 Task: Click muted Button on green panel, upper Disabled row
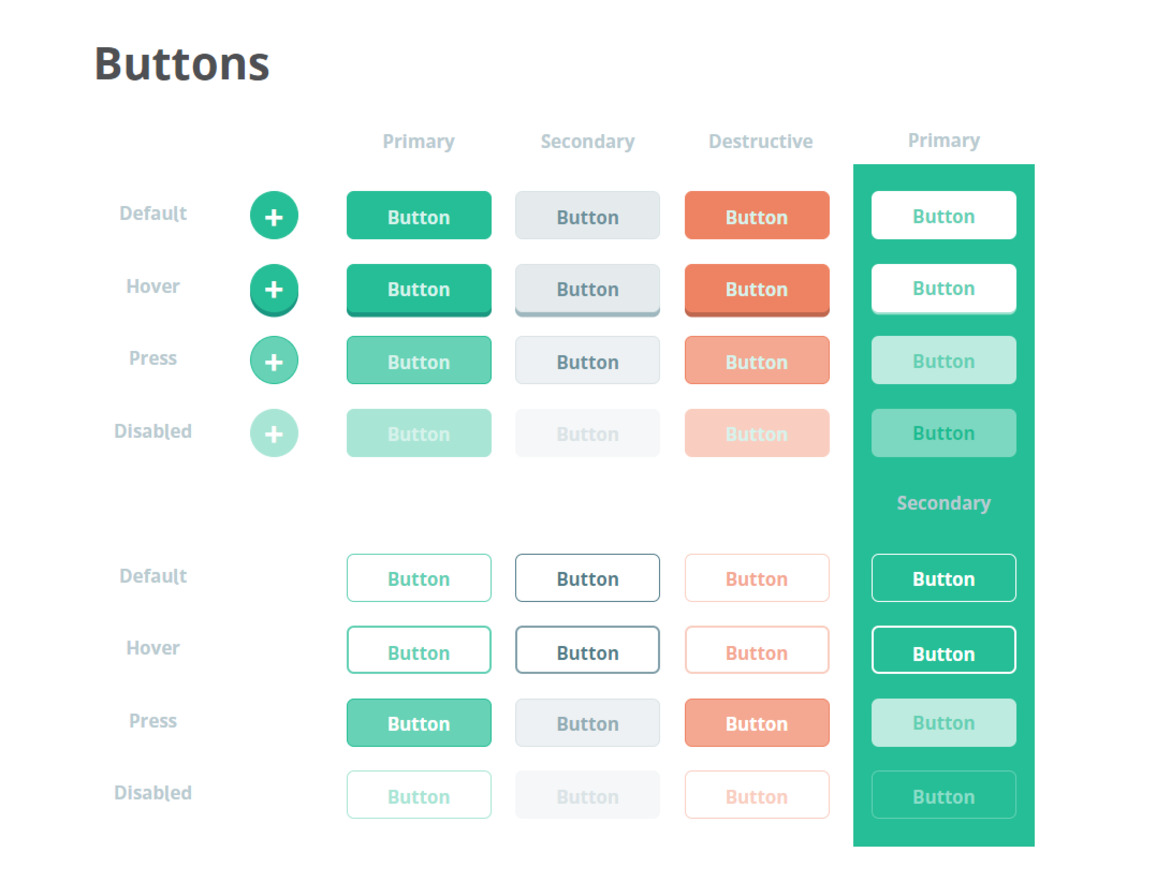tap(944, 433)
